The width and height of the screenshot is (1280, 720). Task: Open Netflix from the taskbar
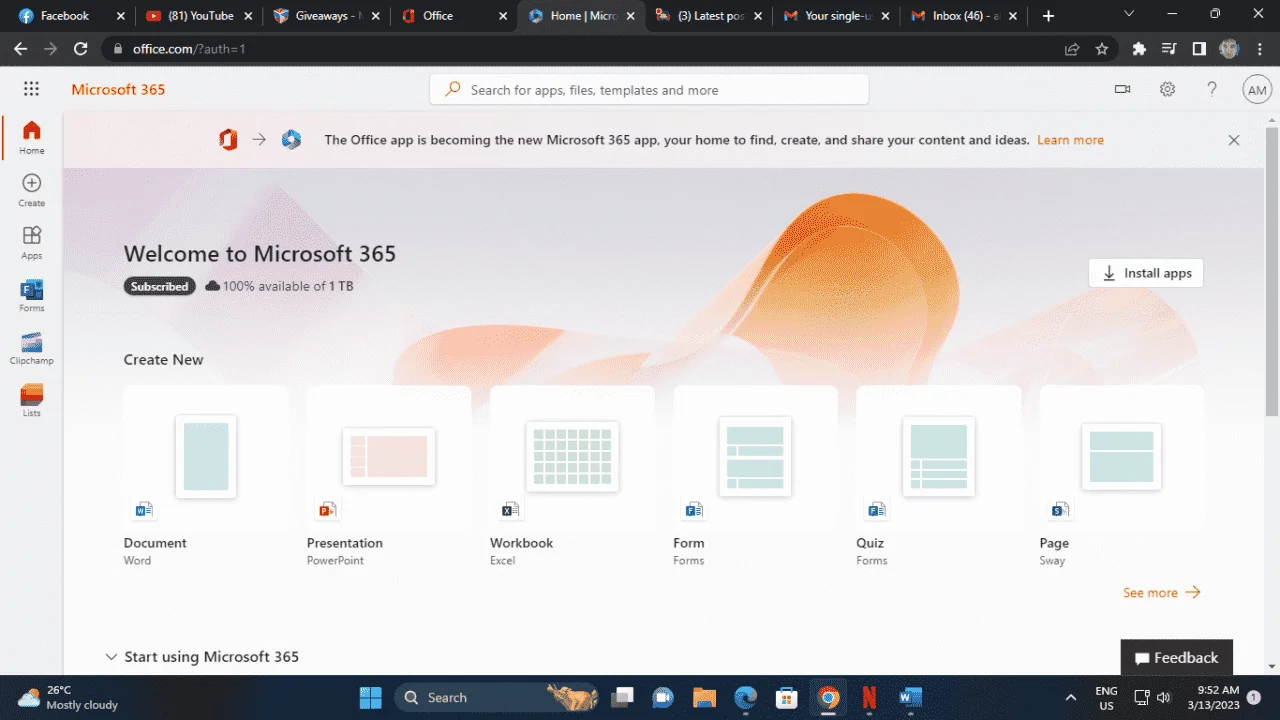pos(869,697)
